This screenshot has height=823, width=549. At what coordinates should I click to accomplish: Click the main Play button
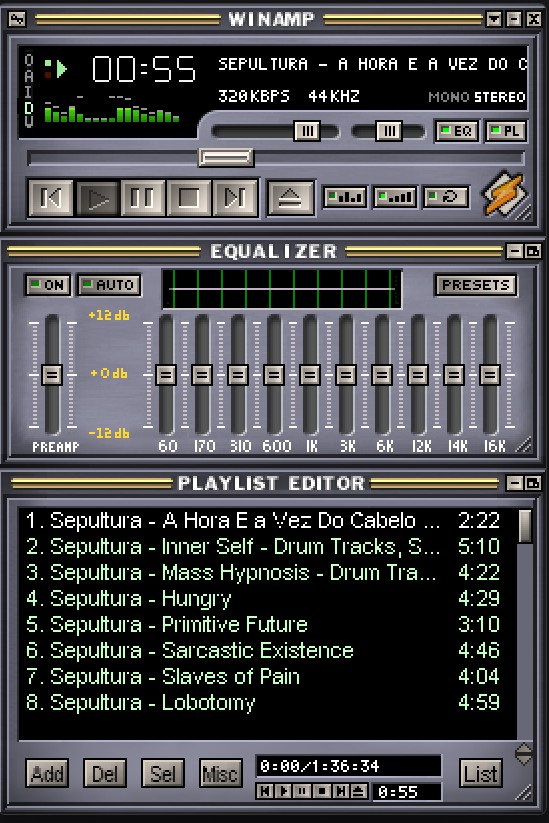tap(98, 198)
